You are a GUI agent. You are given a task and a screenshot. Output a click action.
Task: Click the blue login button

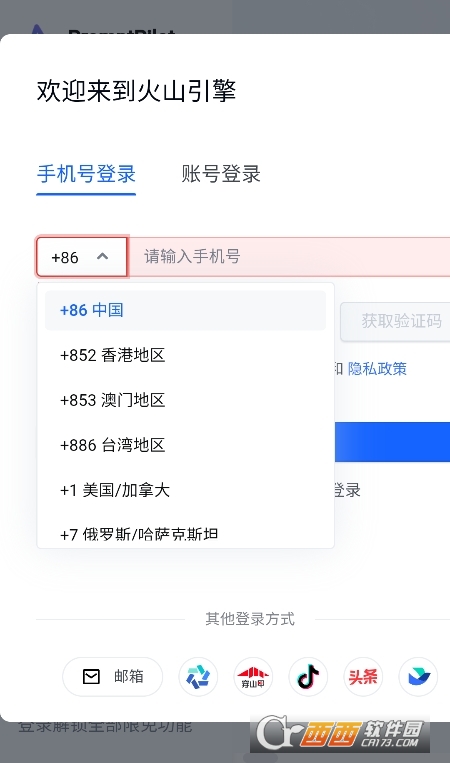point(392,442)
